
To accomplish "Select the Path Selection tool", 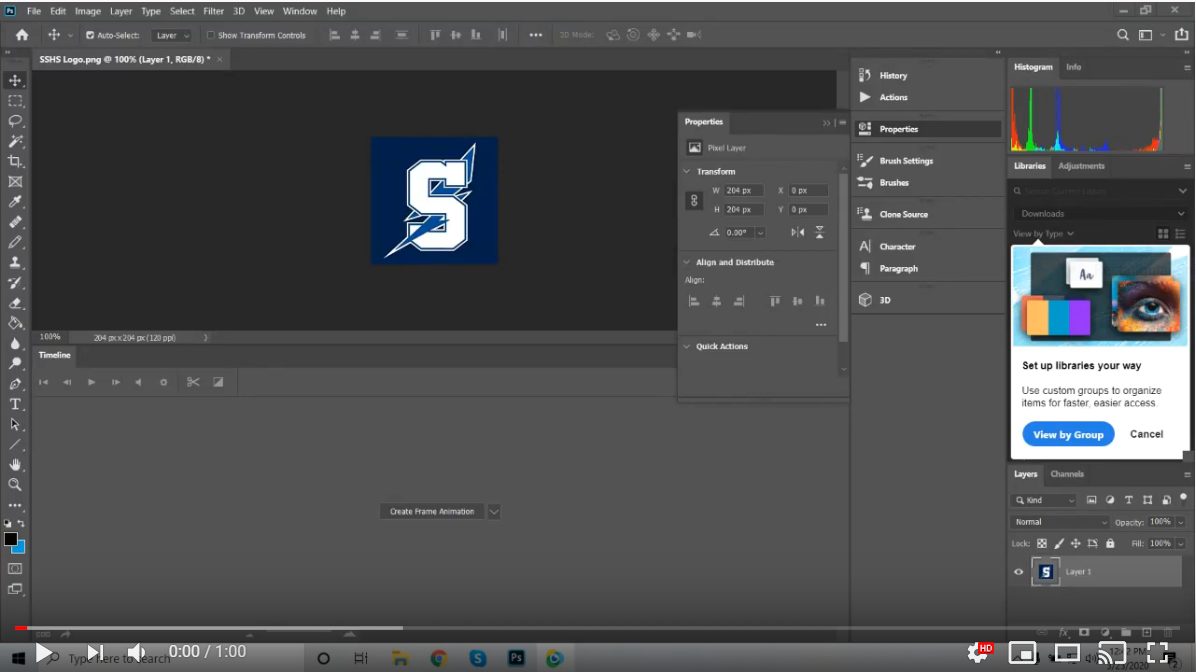I will (14, 424).
